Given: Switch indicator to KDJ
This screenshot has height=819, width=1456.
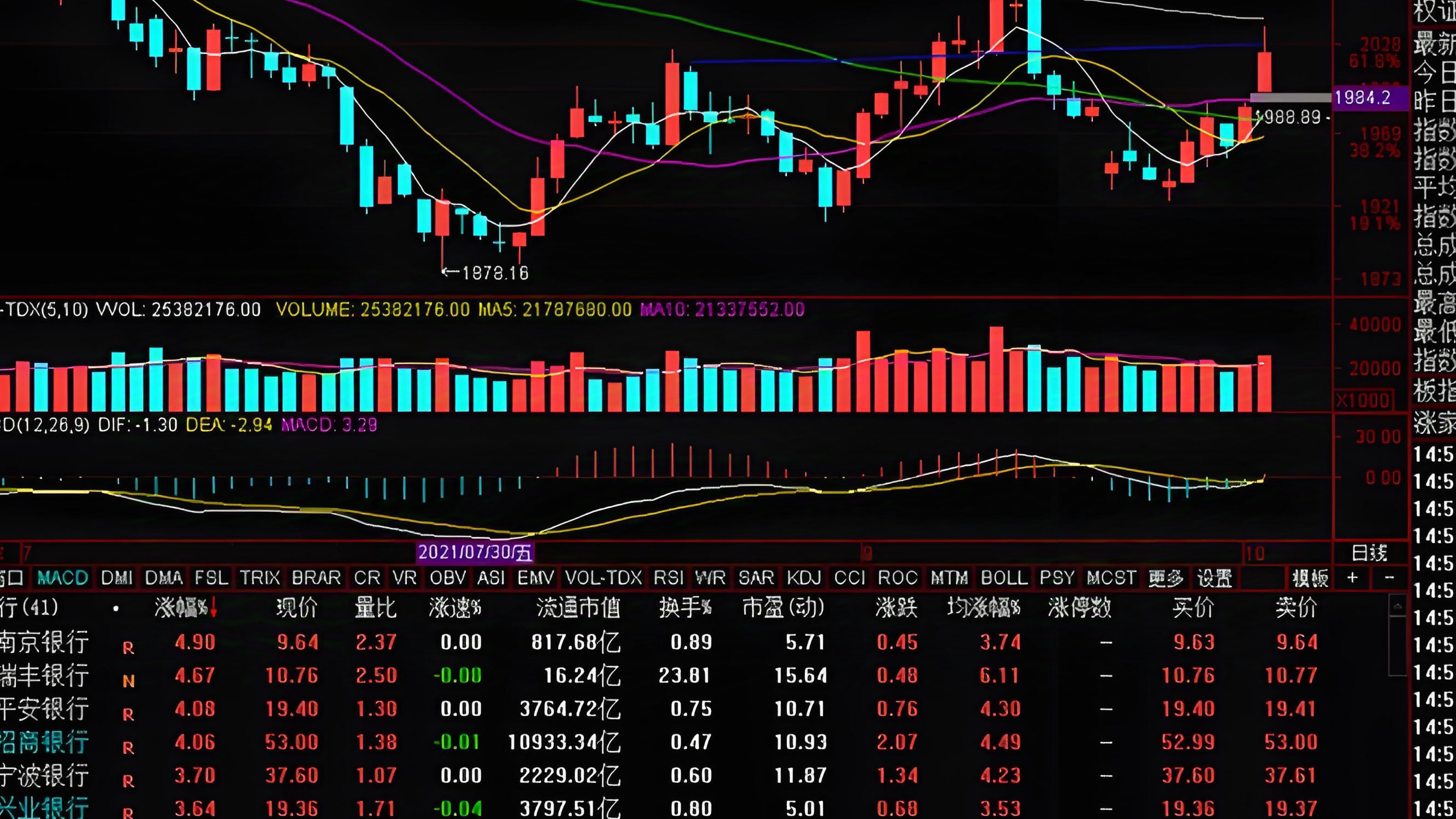Looking at the screenshot, I should point(804,578).
